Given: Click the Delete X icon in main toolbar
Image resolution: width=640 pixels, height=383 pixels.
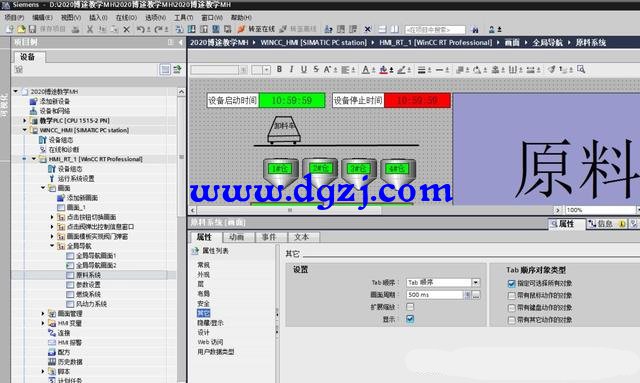Looking at the screenshot, I should pos(127,29).
